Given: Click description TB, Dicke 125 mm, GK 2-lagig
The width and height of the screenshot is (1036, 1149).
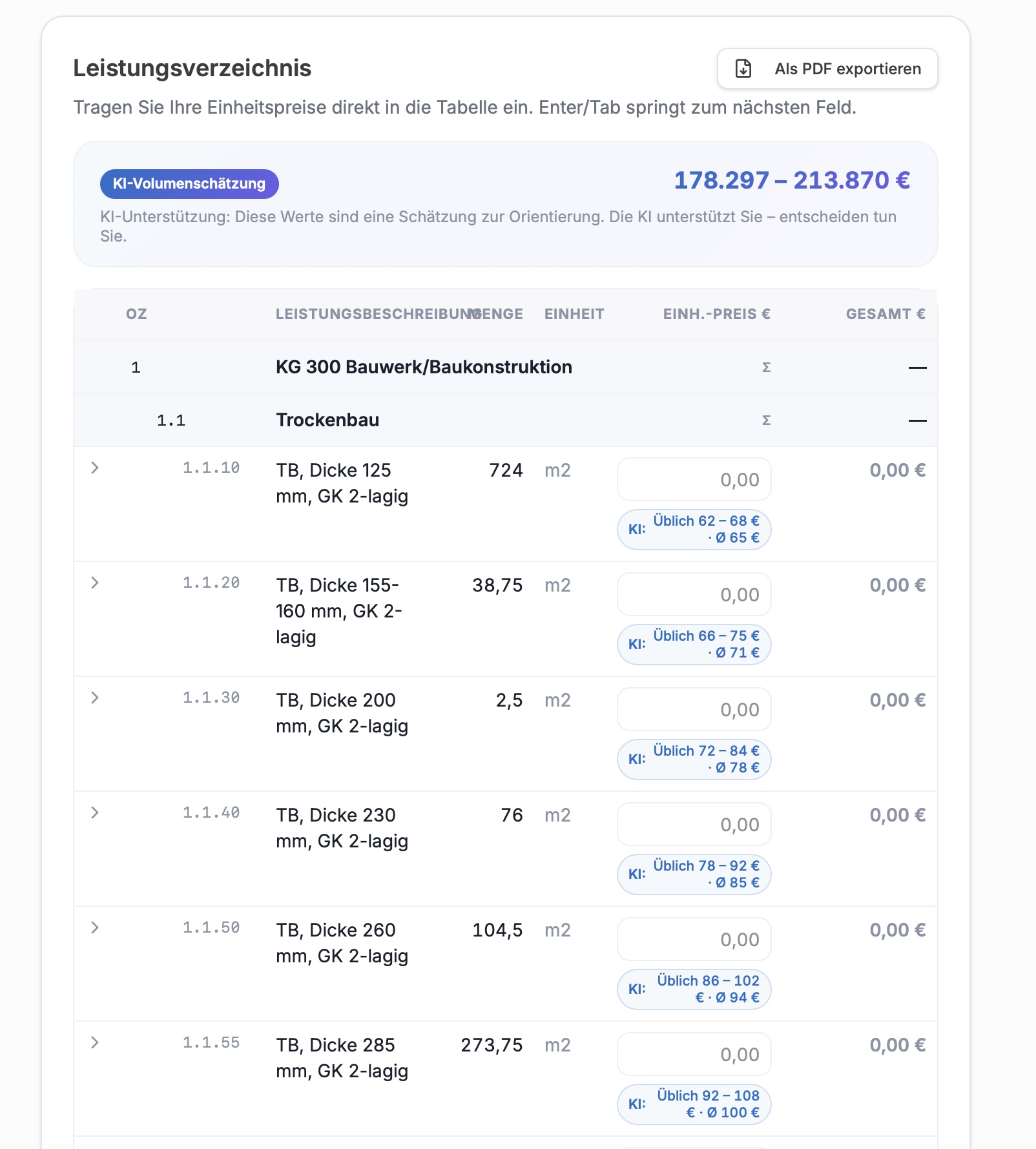Looking at the screenshot, I should click(342, 483).
